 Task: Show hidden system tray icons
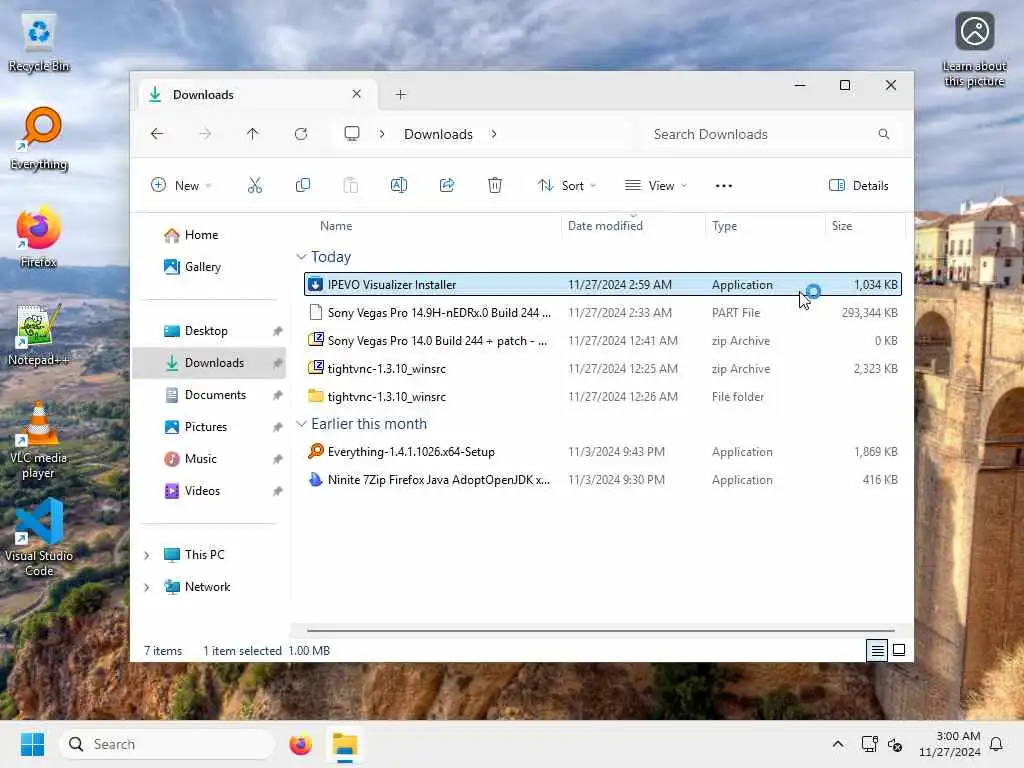pos(838,744)
